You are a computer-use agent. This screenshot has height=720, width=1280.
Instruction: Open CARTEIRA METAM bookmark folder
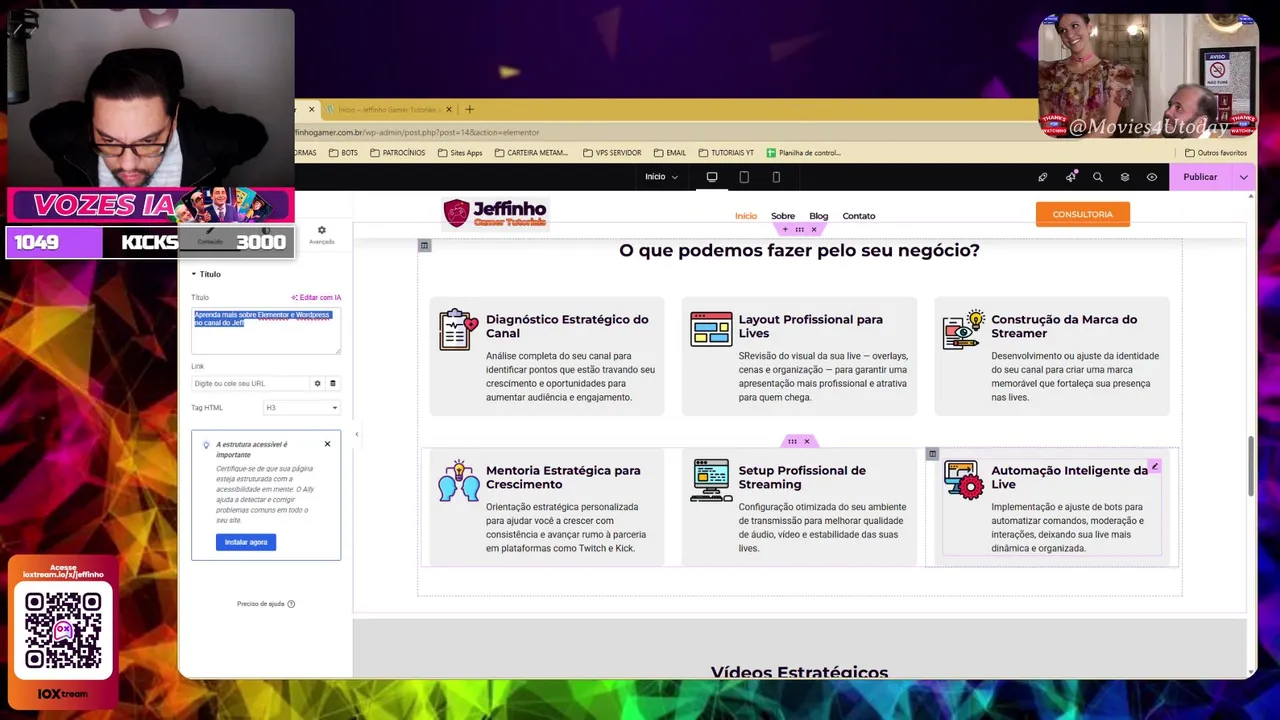point(531,153)
